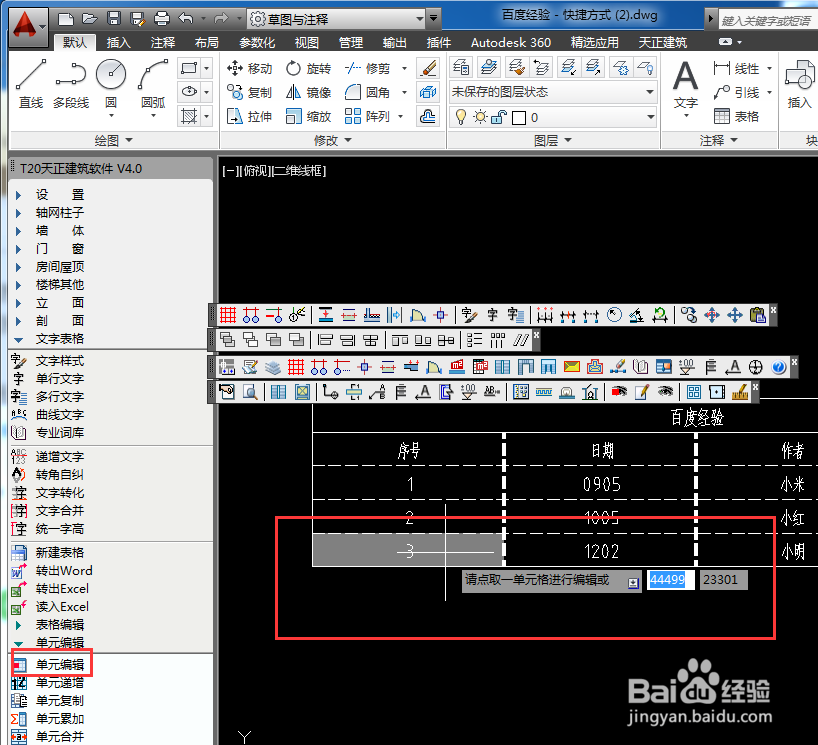Click the 镜像 mirror tool
This screenshot has height=745, width=818.
tap(308, 92)
